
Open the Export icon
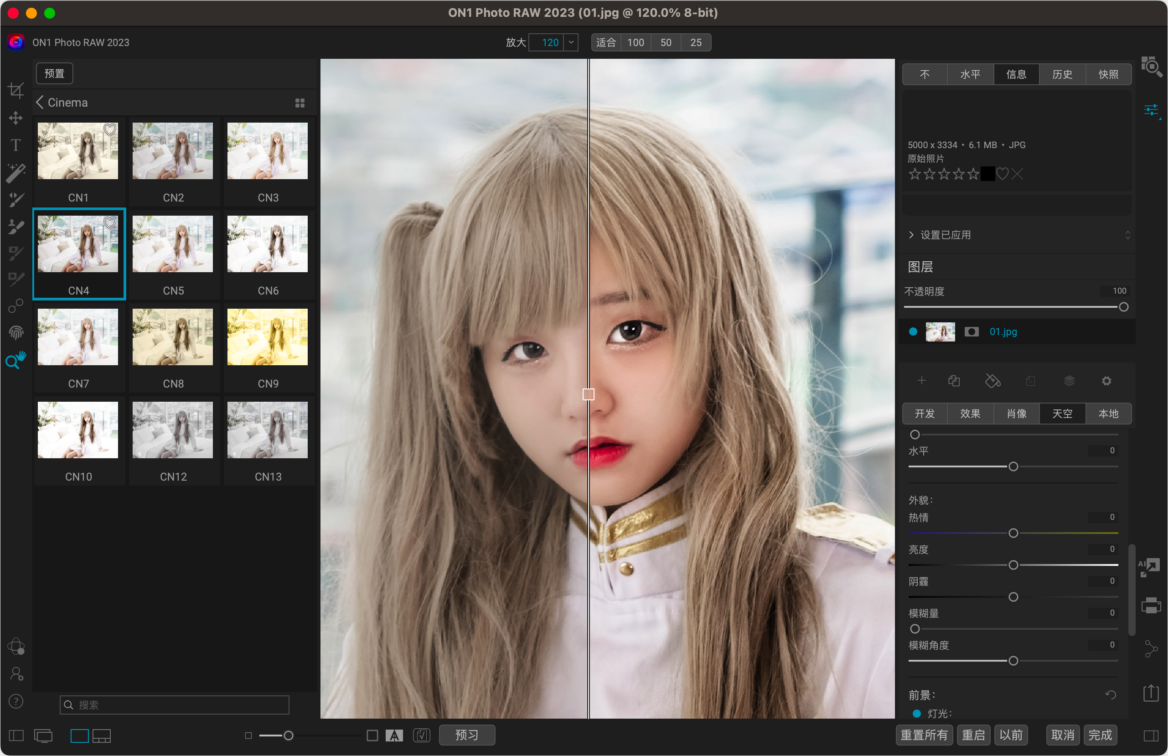point(1151,693)
